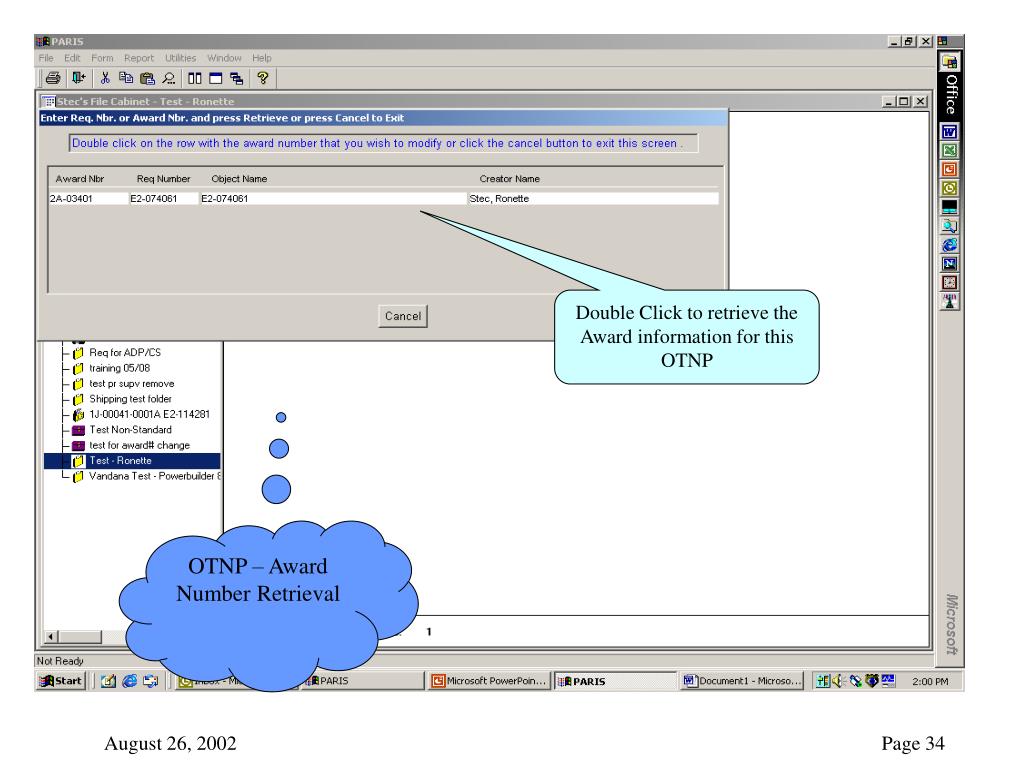Click the Tile windows toolbar icon
Image resolution: width=1024 pixels, height=768 pixels.
pyautogui.click(x=195, y=78)
